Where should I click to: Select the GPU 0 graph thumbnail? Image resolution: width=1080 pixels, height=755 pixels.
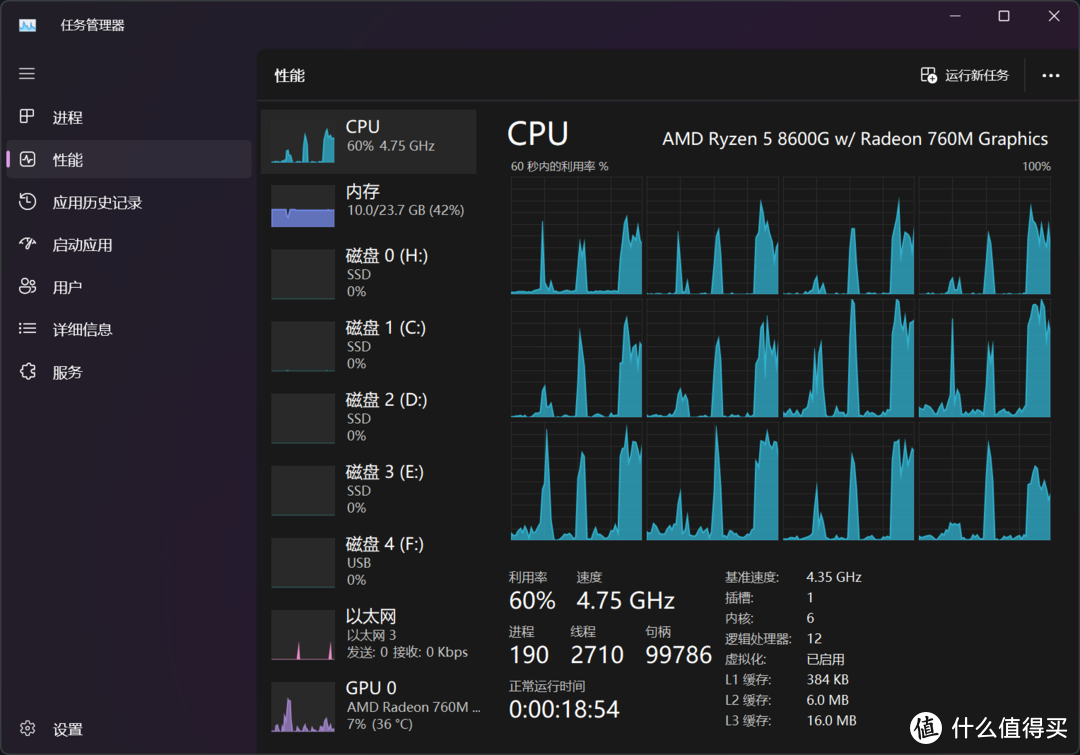302,707
